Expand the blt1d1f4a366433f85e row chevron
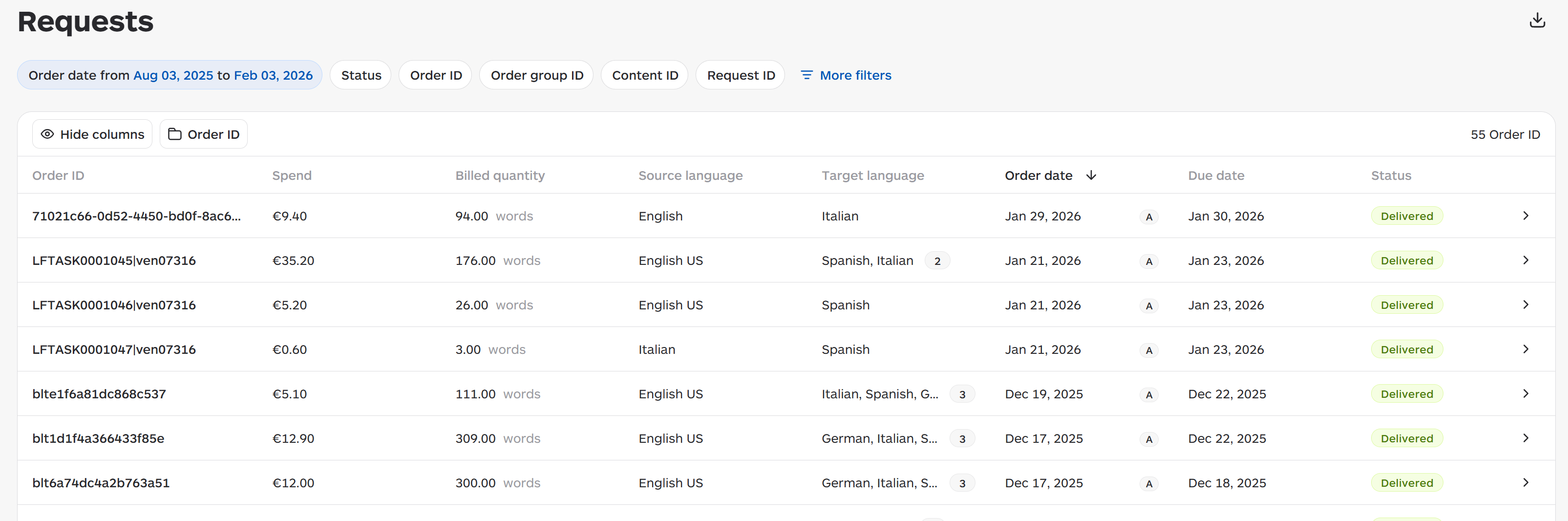1568x521 pixels. [1526, 438]
